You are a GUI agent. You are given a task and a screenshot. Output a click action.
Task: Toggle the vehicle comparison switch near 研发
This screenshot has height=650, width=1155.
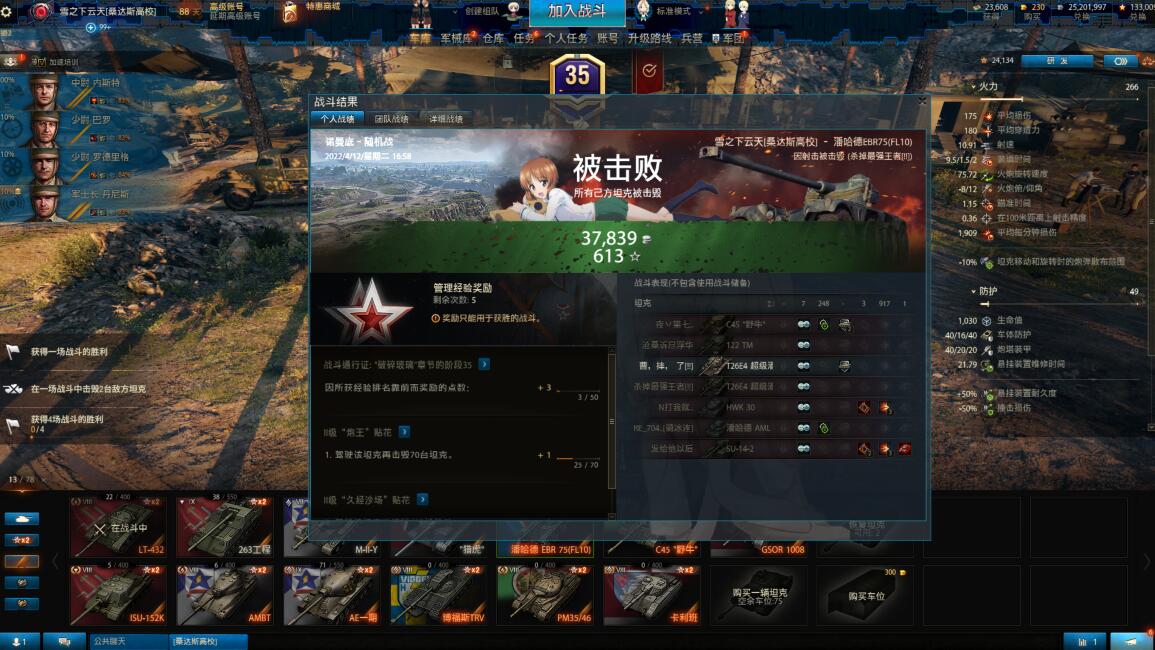(1120, 61)
